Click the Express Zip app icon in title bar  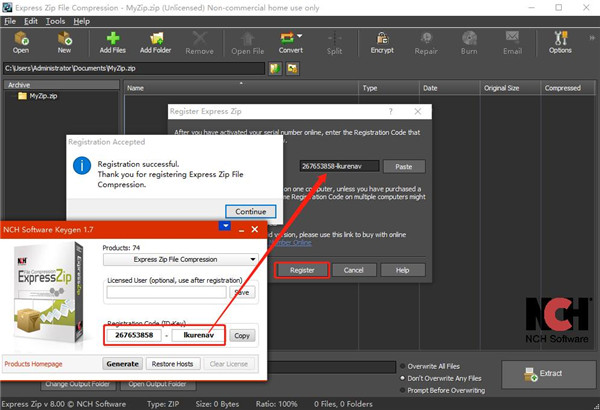[x=7, y=7]
